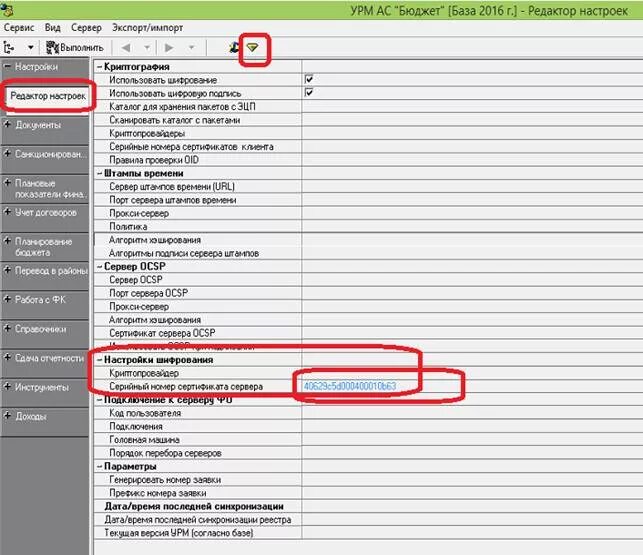
Task: Collapse the Параметры group
Action: point(99,466)
